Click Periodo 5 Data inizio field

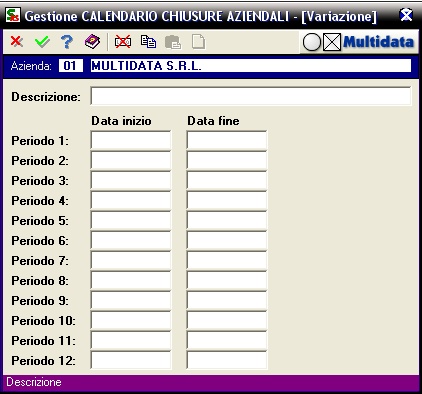[131, 220]
